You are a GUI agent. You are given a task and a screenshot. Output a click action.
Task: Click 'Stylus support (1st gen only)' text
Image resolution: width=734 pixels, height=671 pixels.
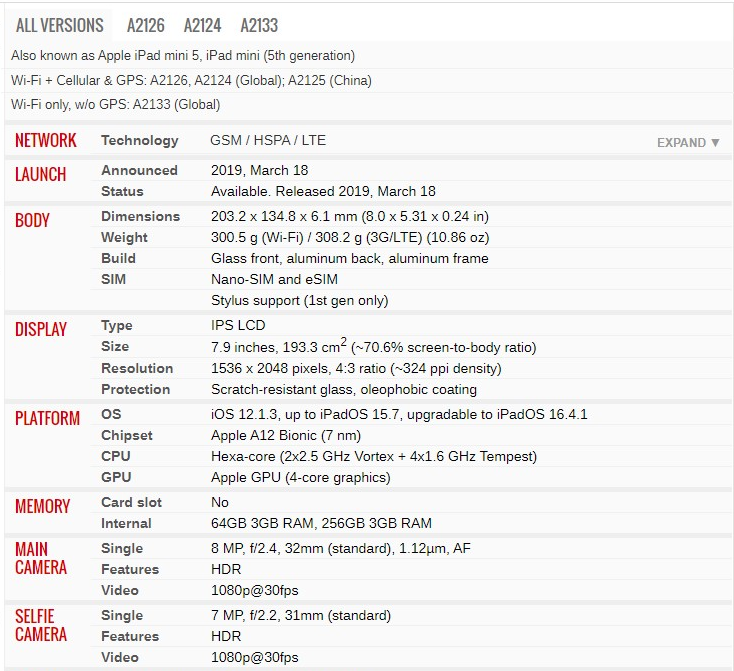pyautogui.click(x=300, y=301)
